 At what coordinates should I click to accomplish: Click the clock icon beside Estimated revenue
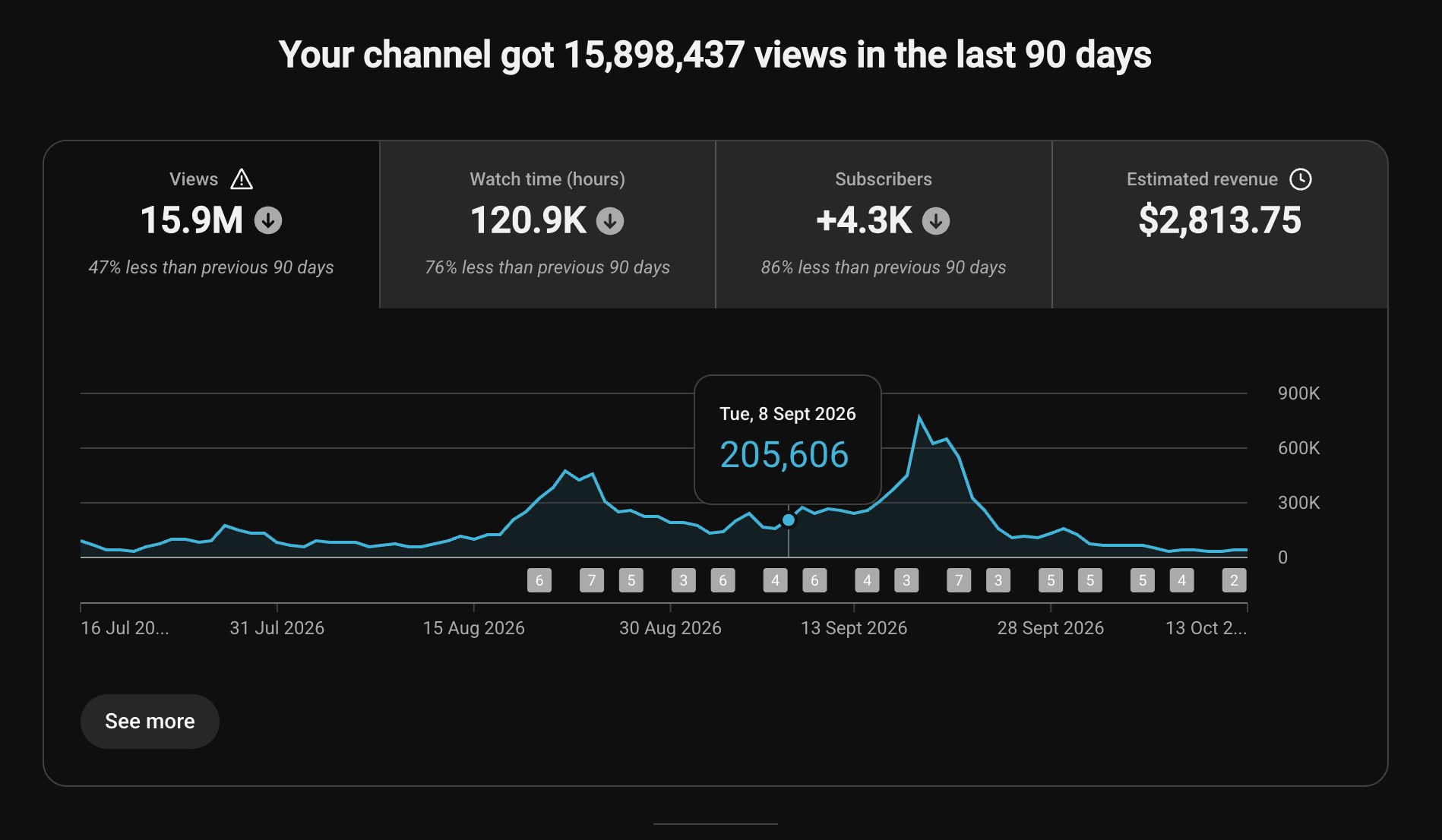coord(1301,179)
